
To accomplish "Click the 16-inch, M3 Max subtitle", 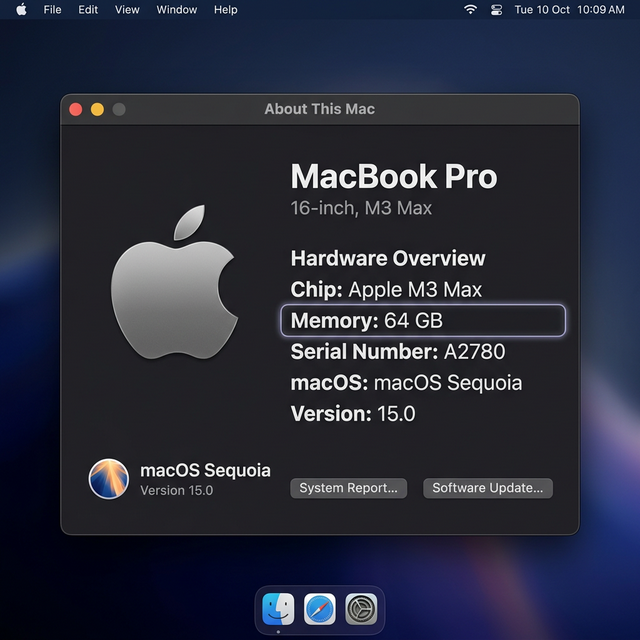I will 361,208.
